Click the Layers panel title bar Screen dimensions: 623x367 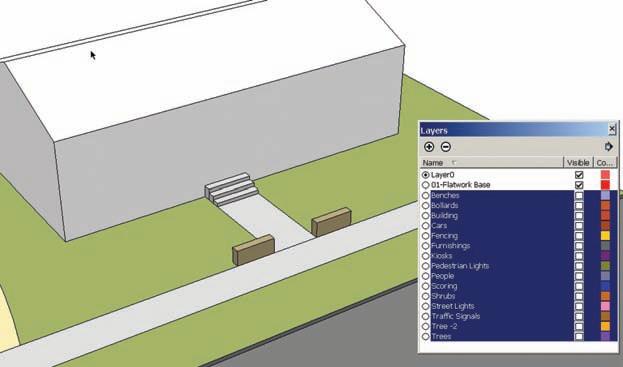[x=514, y=130]
